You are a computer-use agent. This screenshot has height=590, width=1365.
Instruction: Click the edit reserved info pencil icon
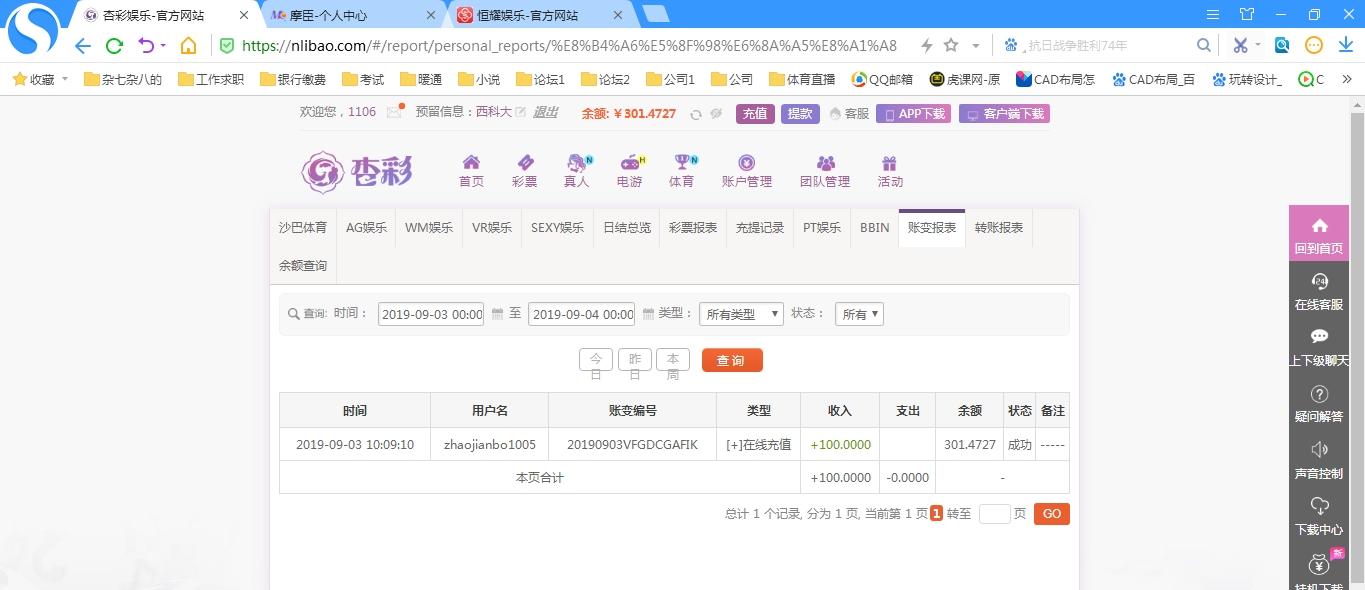pos(520,112)
